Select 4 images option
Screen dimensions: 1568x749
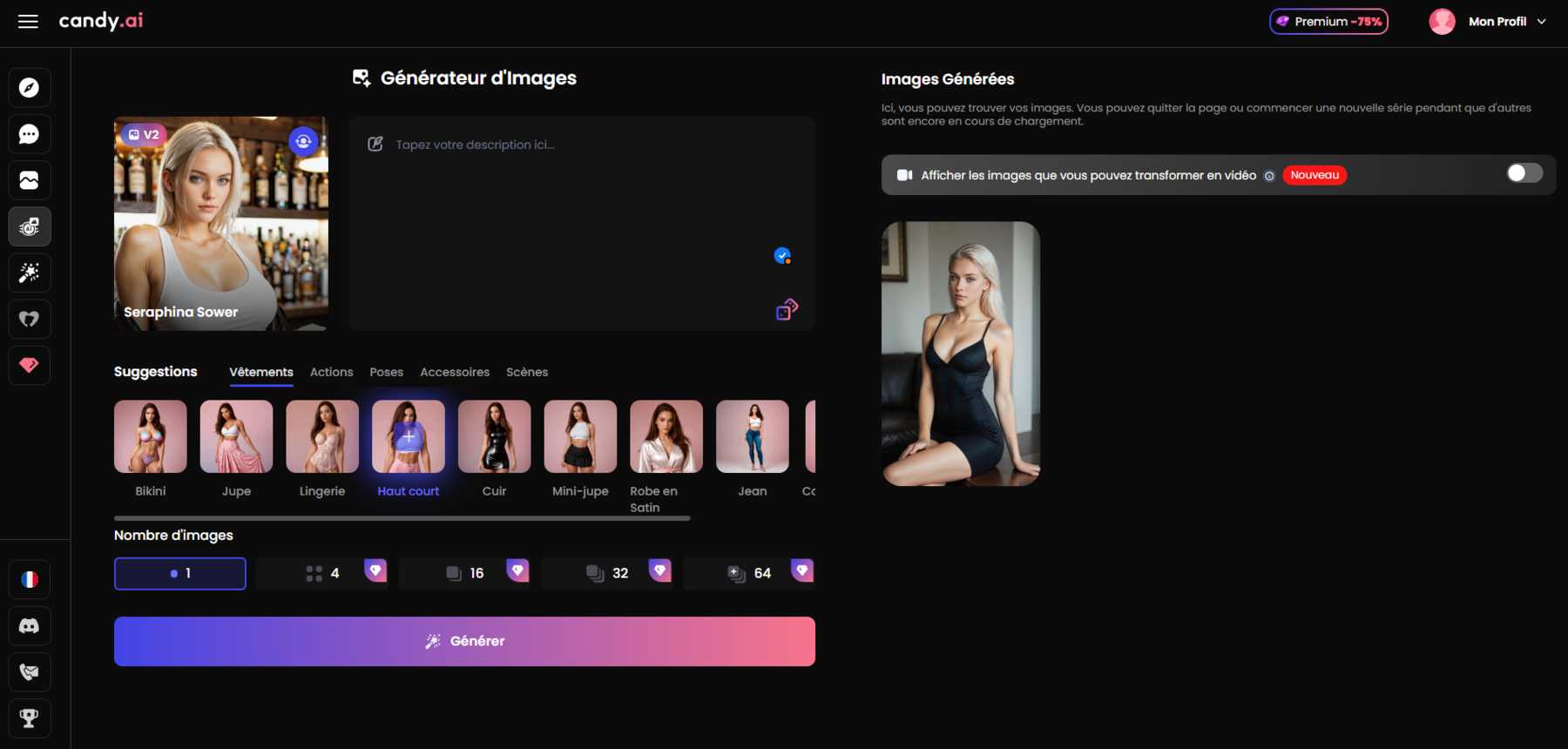[x=322, y=573]
